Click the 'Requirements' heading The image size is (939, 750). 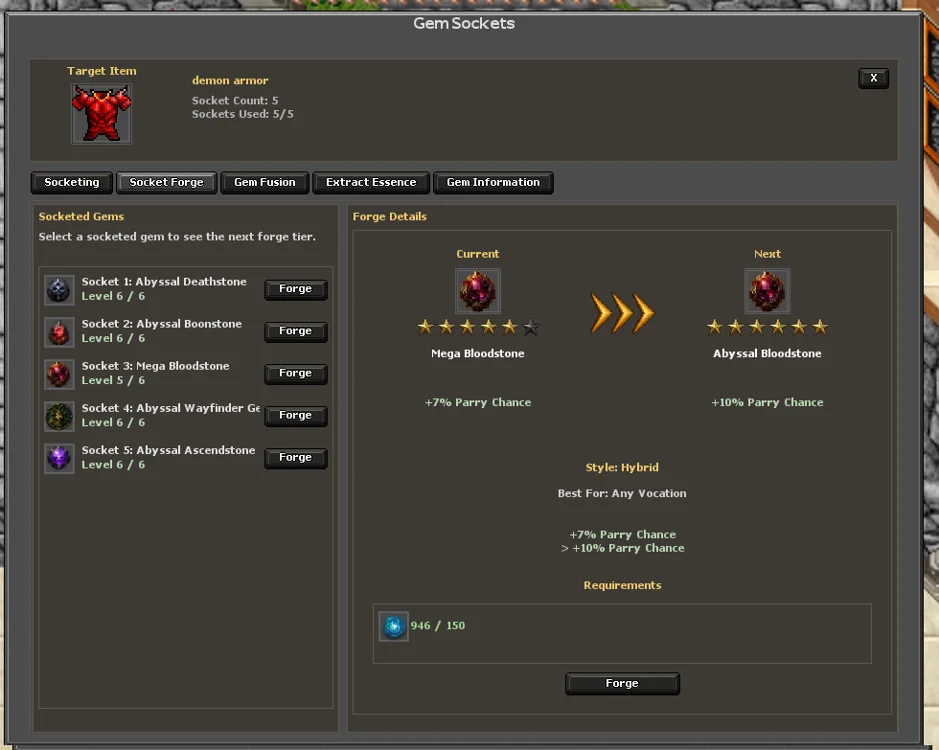click(622, 585)
